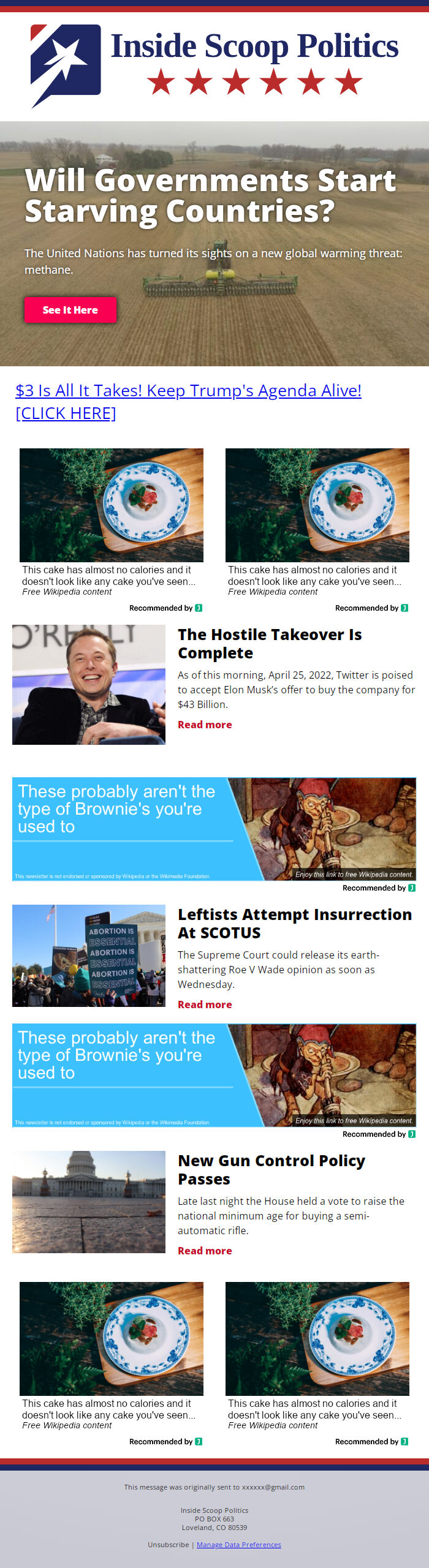Image resolution: width=429 pixels, height=1568 pixels.
Task: Open the $3 Keep Trump's Agenda Alive link
Action: pyautogui.click(x=188, y=402)
